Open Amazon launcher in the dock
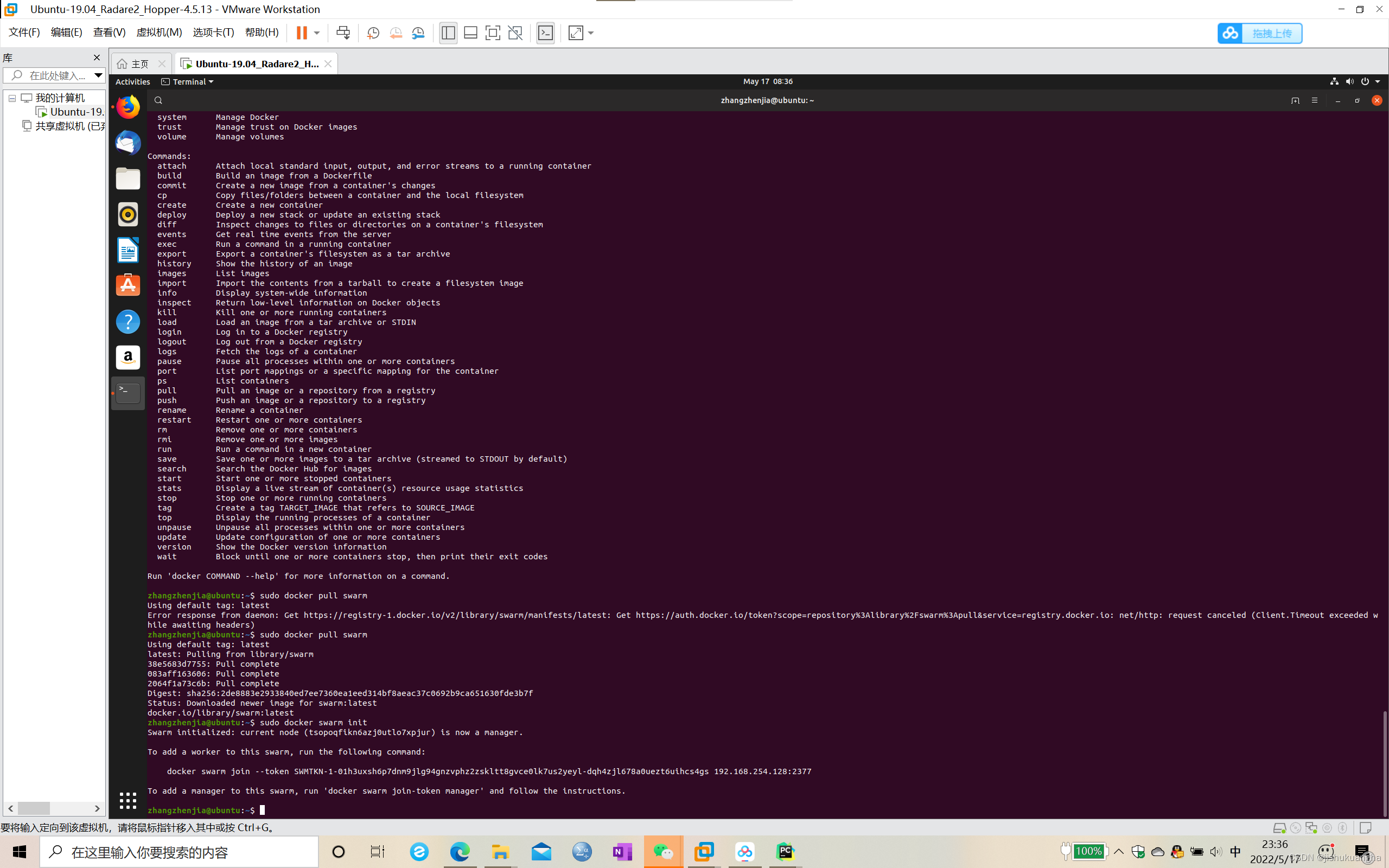This screenshot has height=868, width=1389. point(128,357)
